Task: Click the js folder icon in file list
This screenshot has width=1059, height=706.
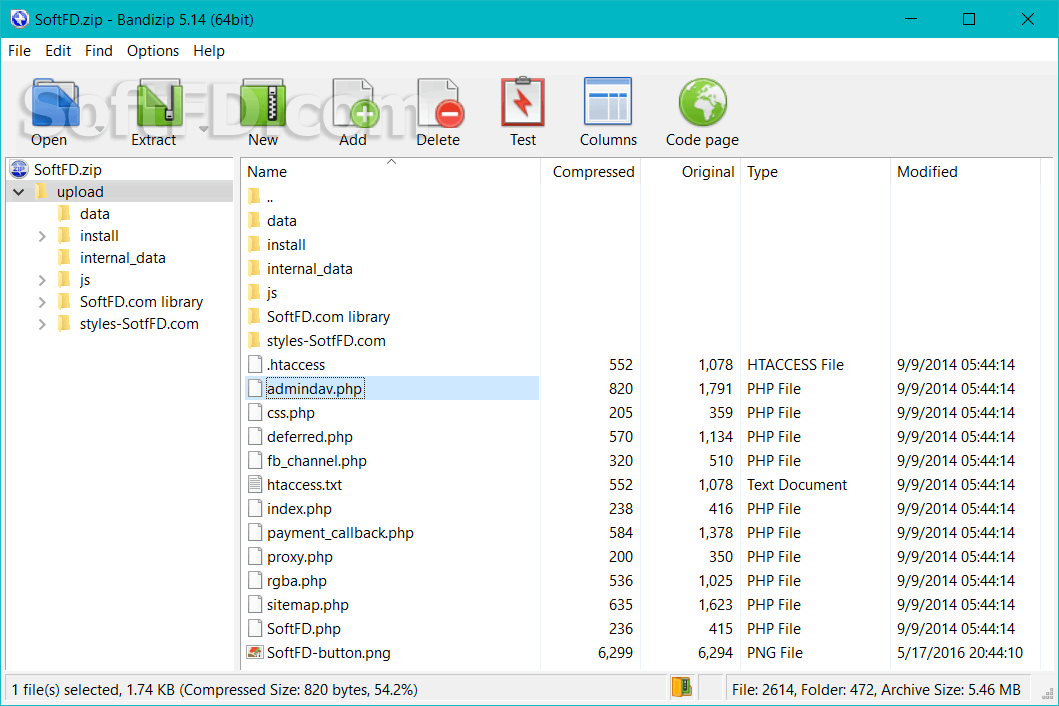Action: pos(254,293)
